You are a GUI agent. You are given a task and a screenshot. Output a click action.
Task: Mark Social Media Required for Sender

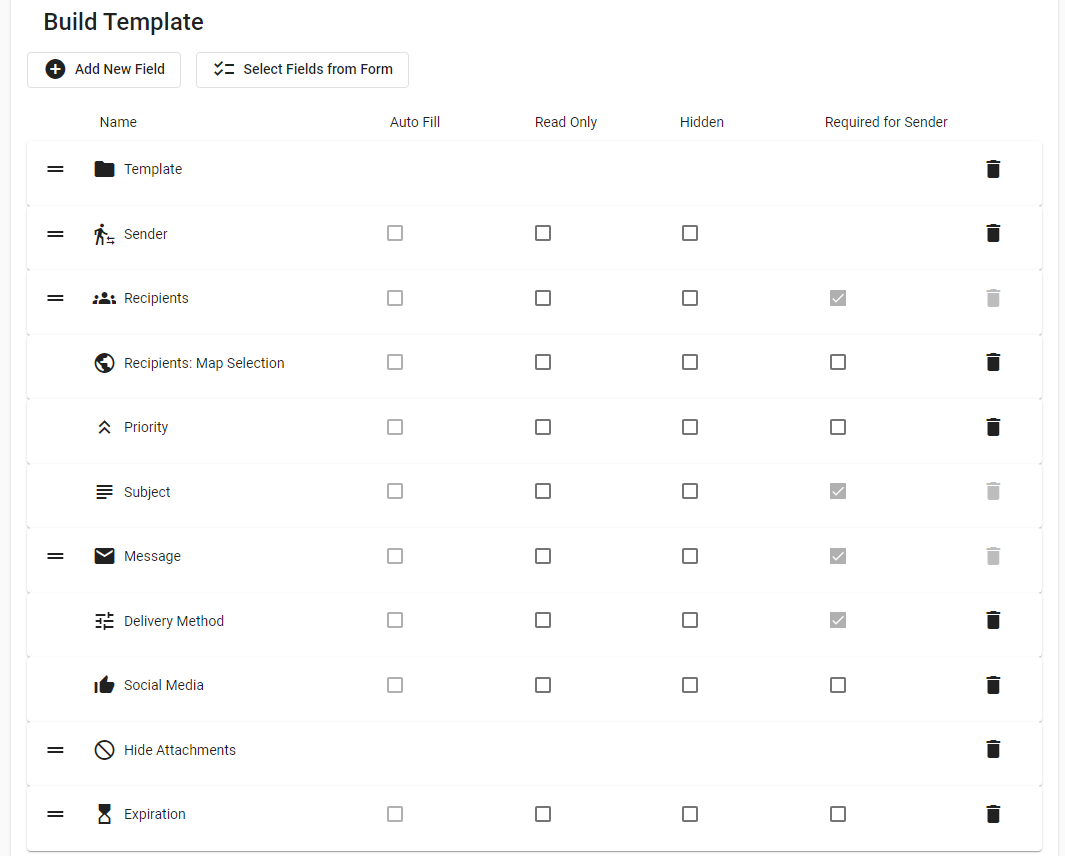(x=837, y=685)
